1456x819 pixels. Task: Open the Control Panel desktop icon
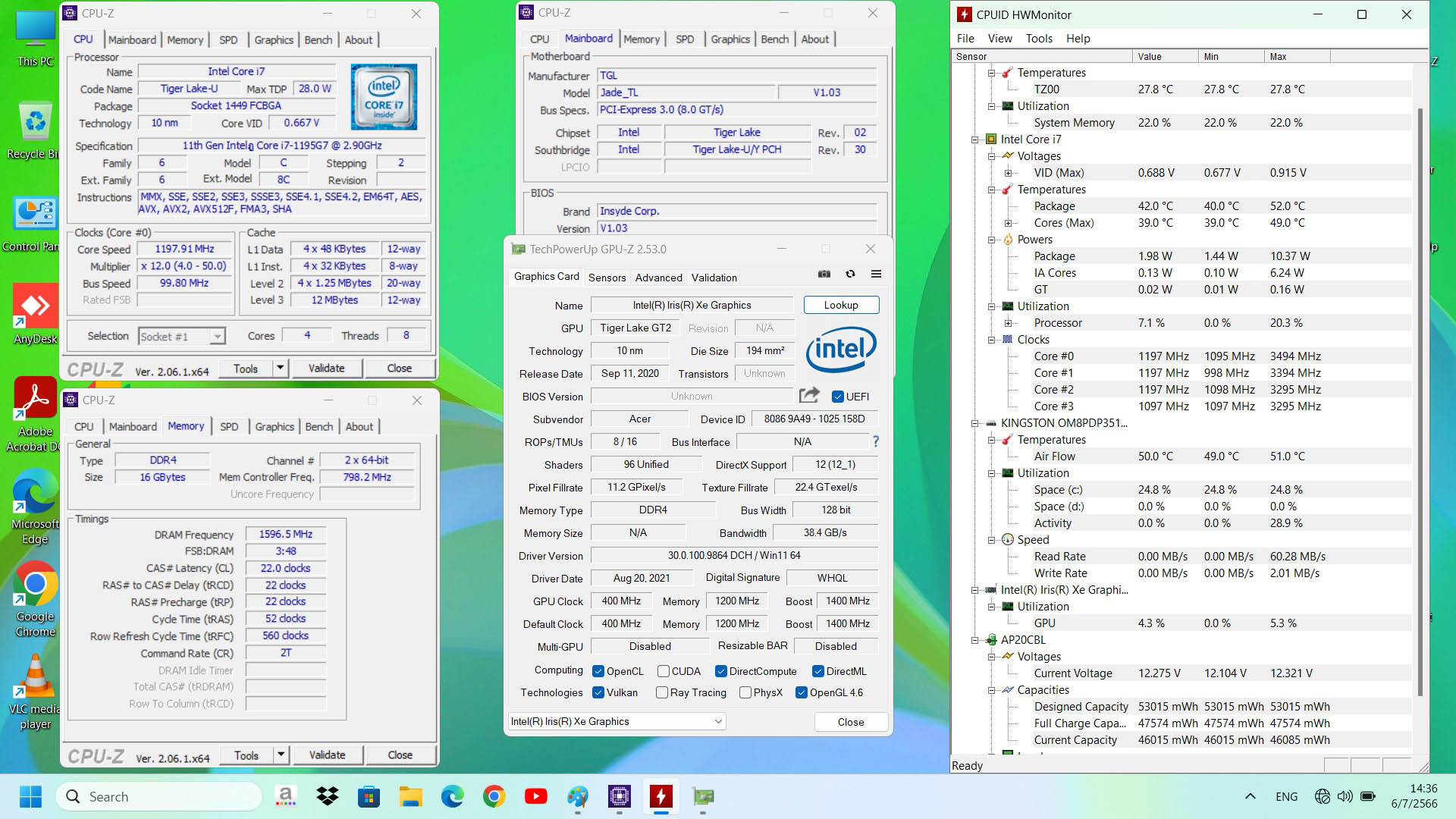(33, 224)
